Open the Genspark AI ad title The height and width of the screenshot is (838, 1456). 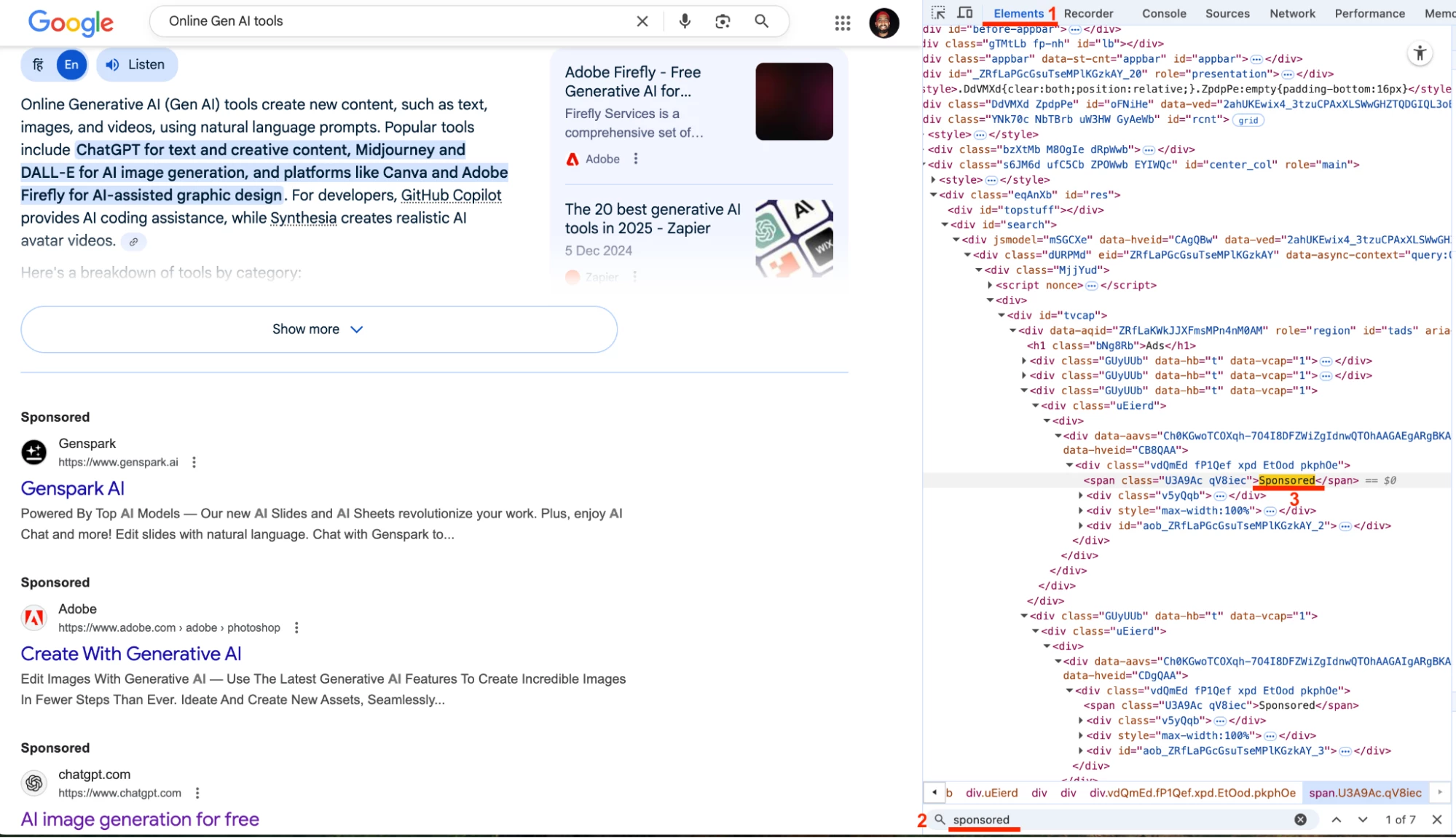pos(72,488)
